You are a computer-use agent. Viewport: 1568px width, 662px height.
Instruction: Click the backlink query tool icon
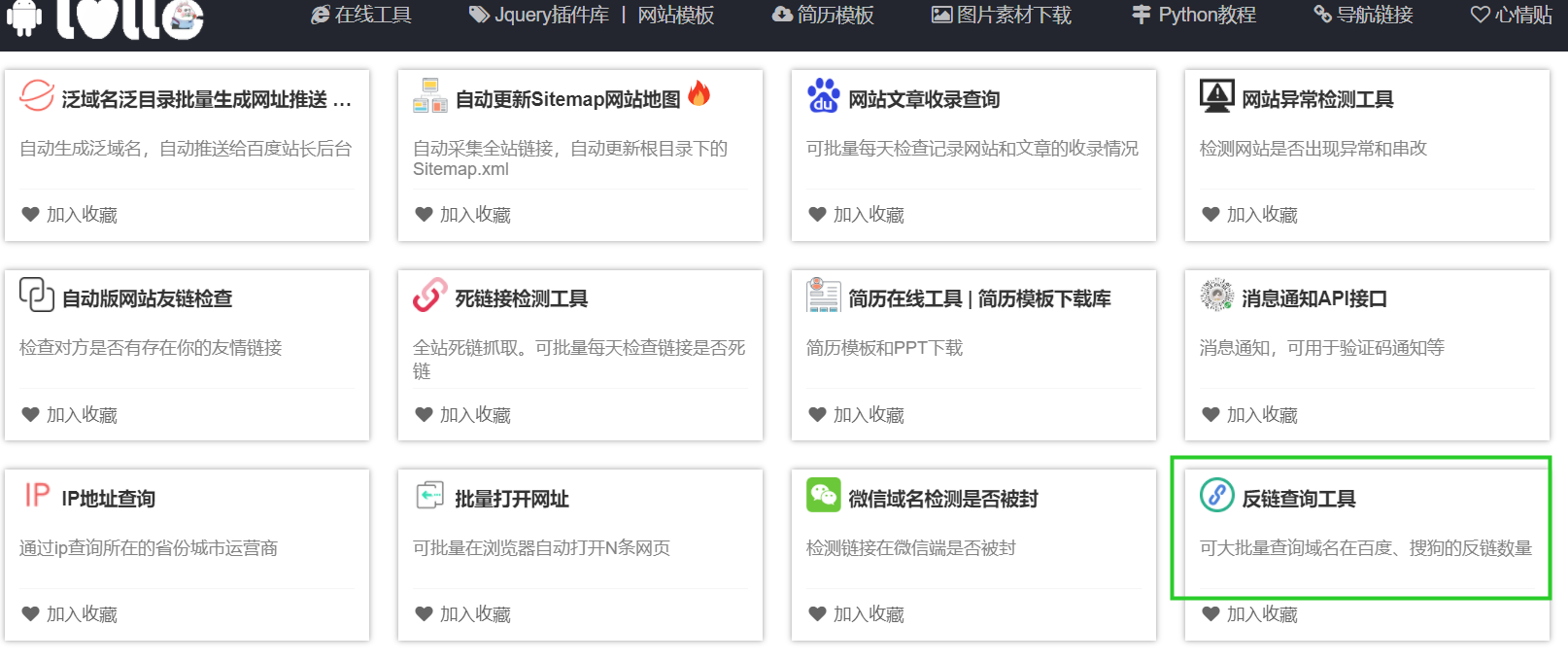(1216, 496)
